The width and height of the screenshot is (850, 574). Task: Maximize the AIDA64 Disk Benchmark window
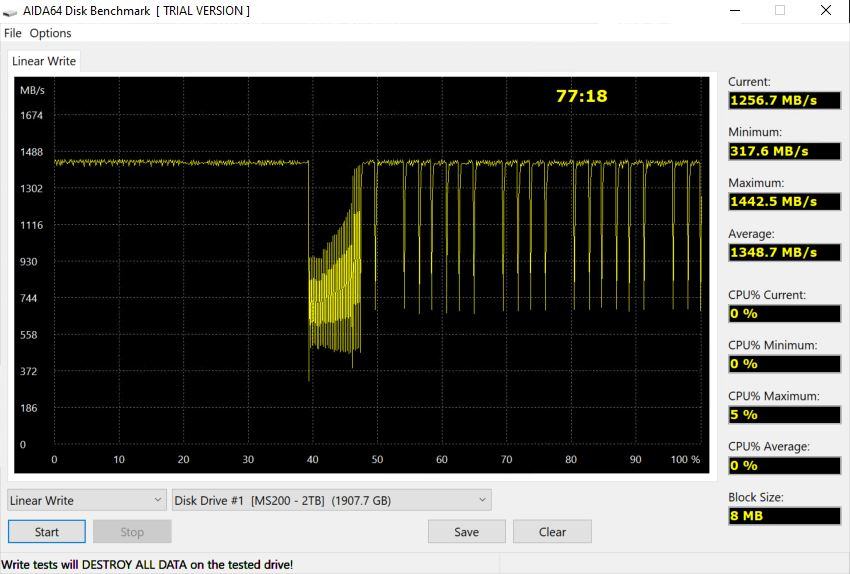[780, 10]
